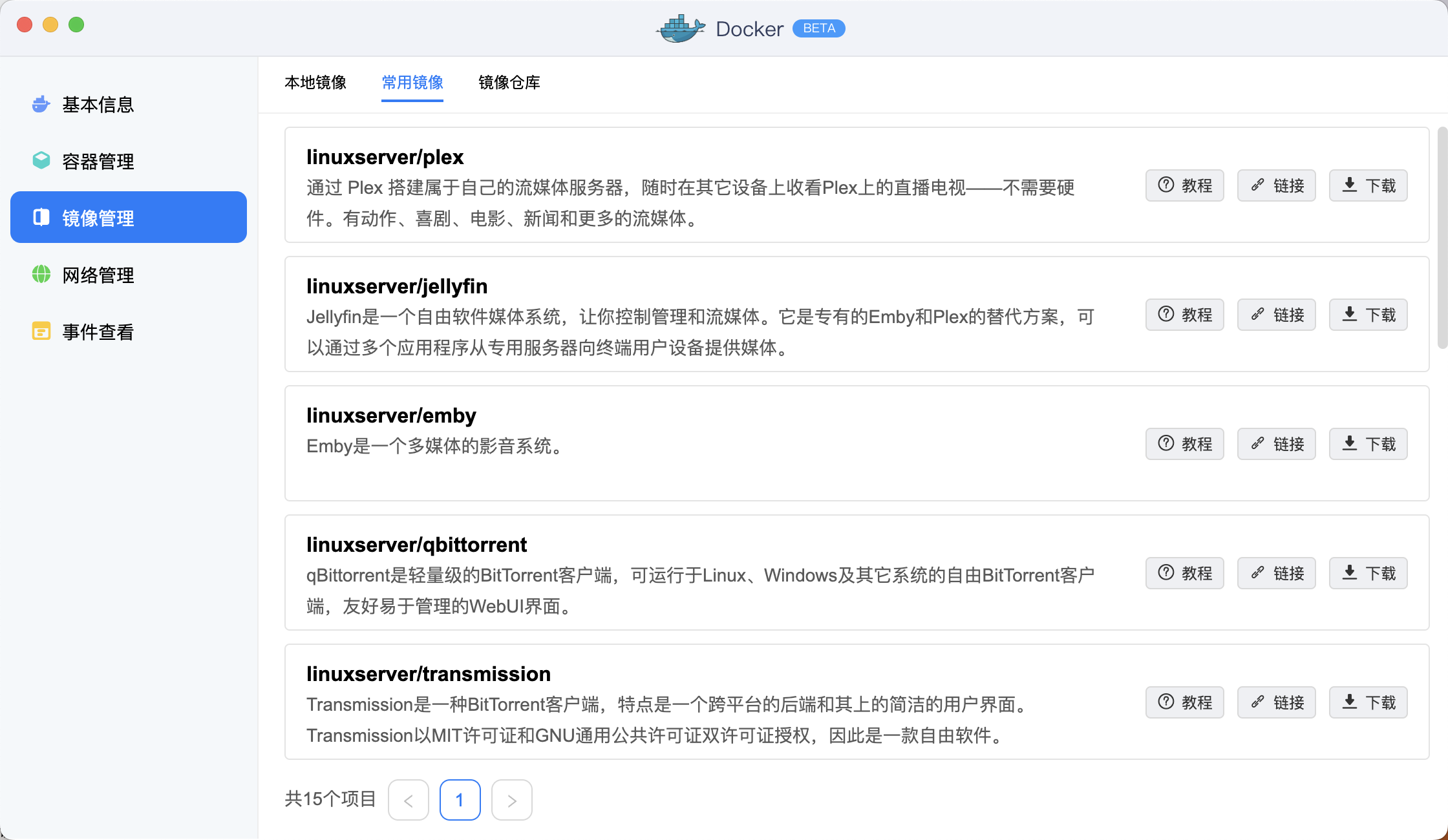Select page 1 in pagination
The width and height of the screenshot is (1448, 840).
point(460,800)
